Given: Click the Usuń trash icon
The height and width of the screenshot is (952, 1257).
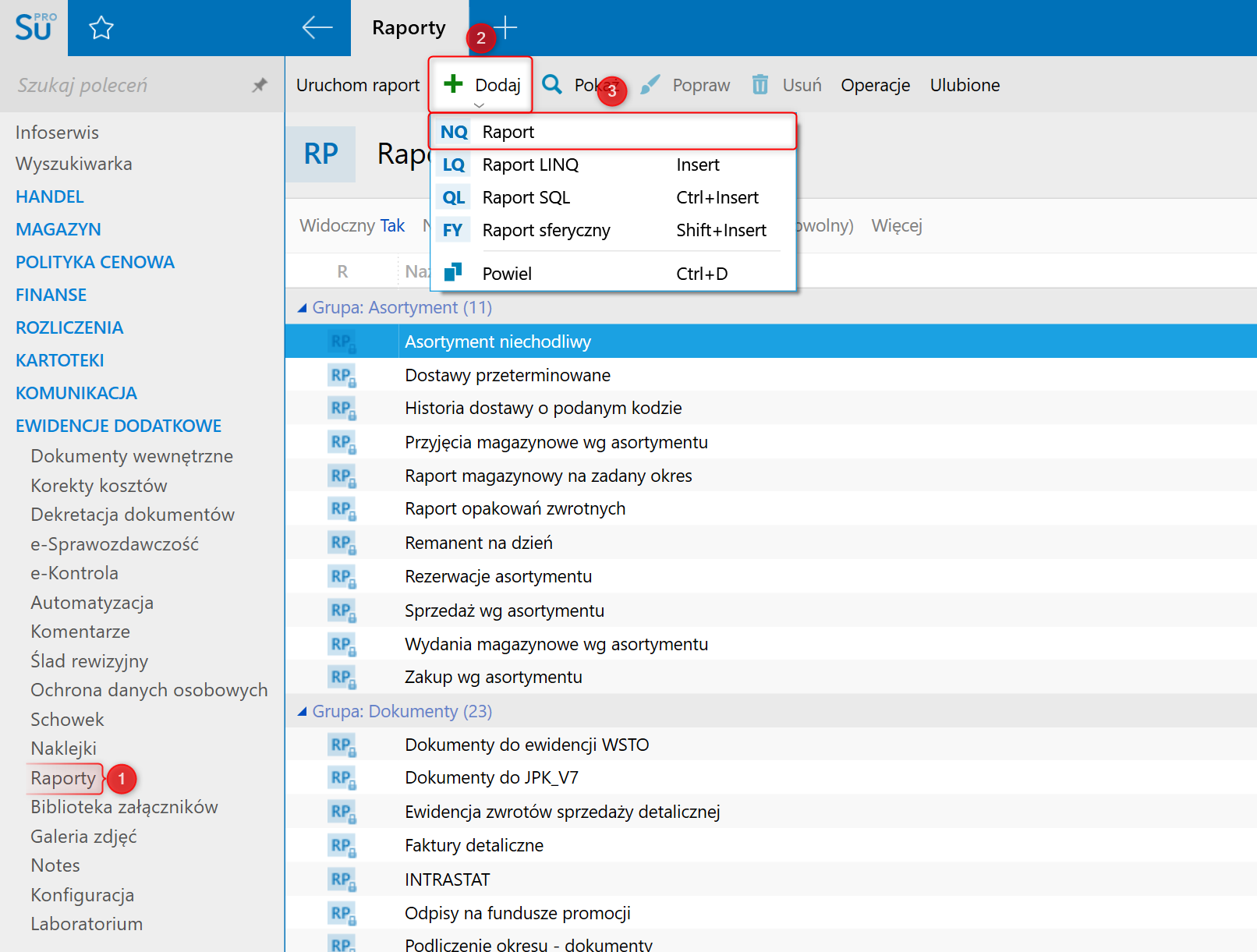Looking at the screenshot, I should coord(760,84).
